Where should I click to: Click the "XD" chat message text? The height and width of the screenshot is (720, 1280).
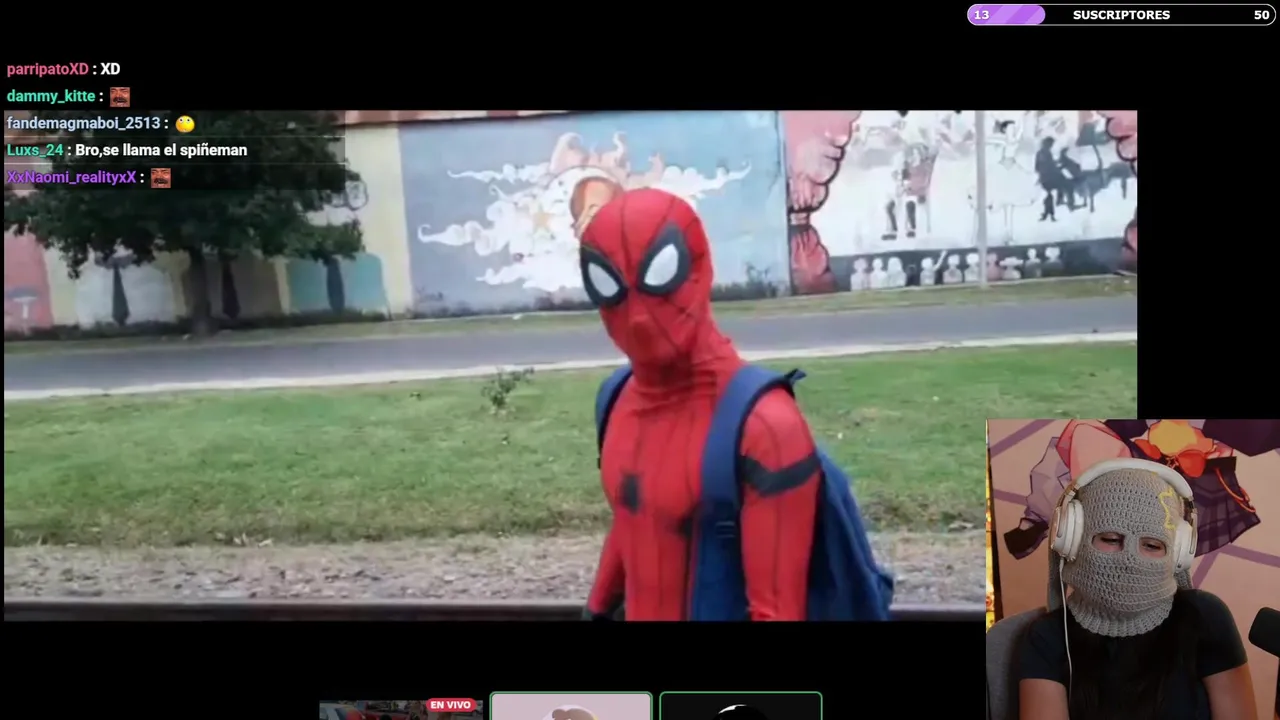coord(110,69)
